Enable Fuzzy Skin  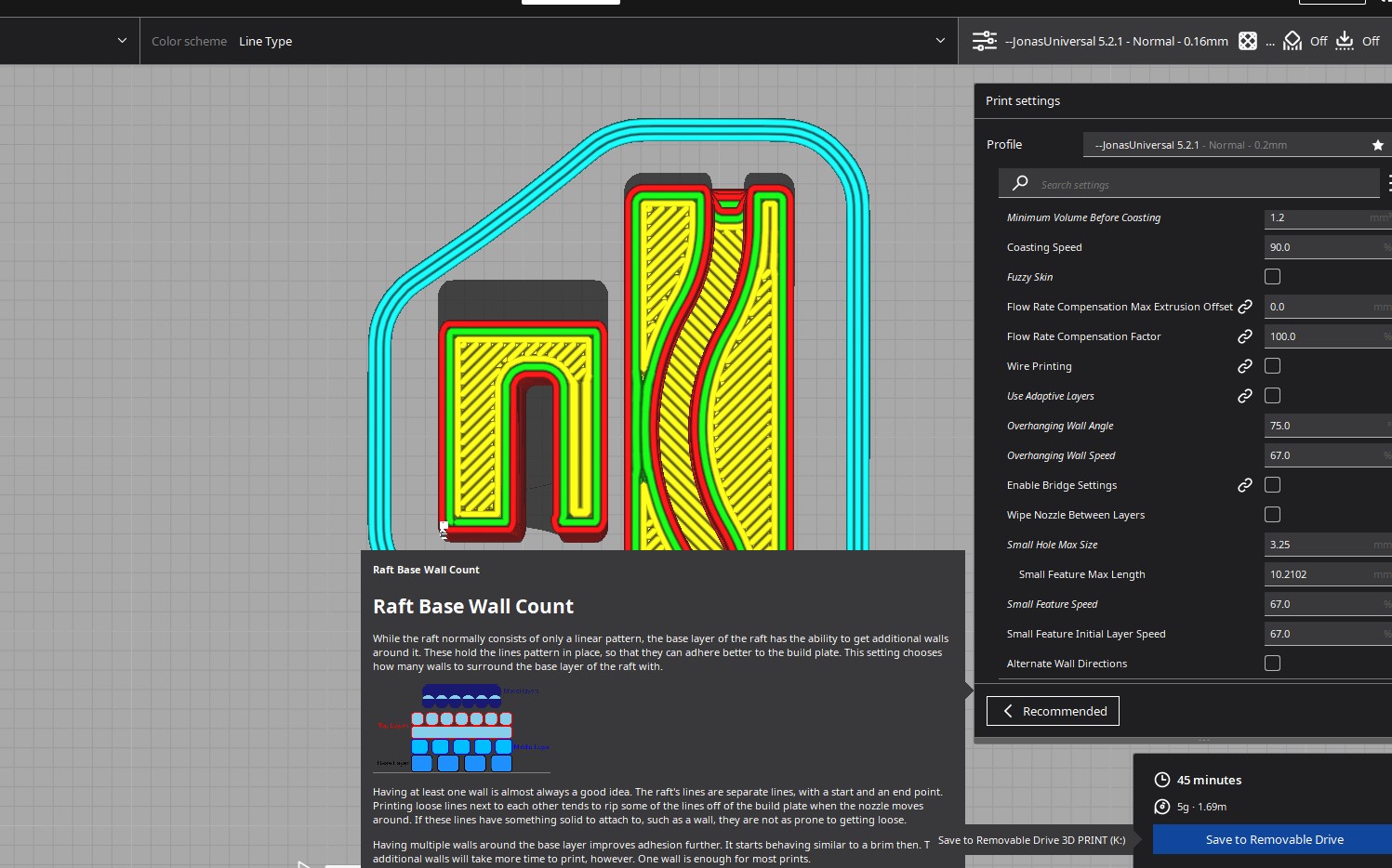tap(1272, 276)
